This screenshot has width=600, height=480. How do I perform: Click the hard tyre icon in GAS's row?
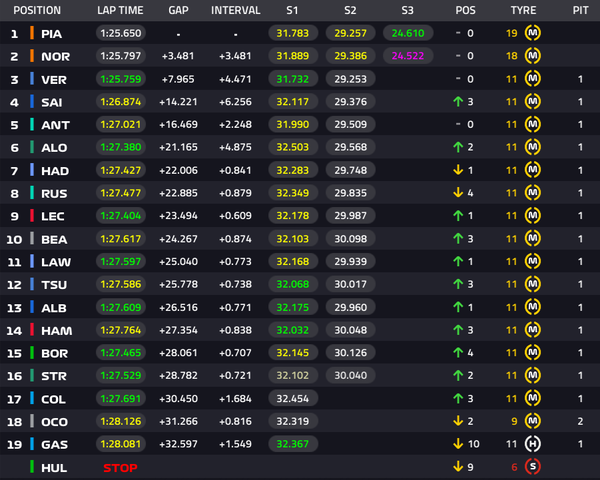coord(533,444)
